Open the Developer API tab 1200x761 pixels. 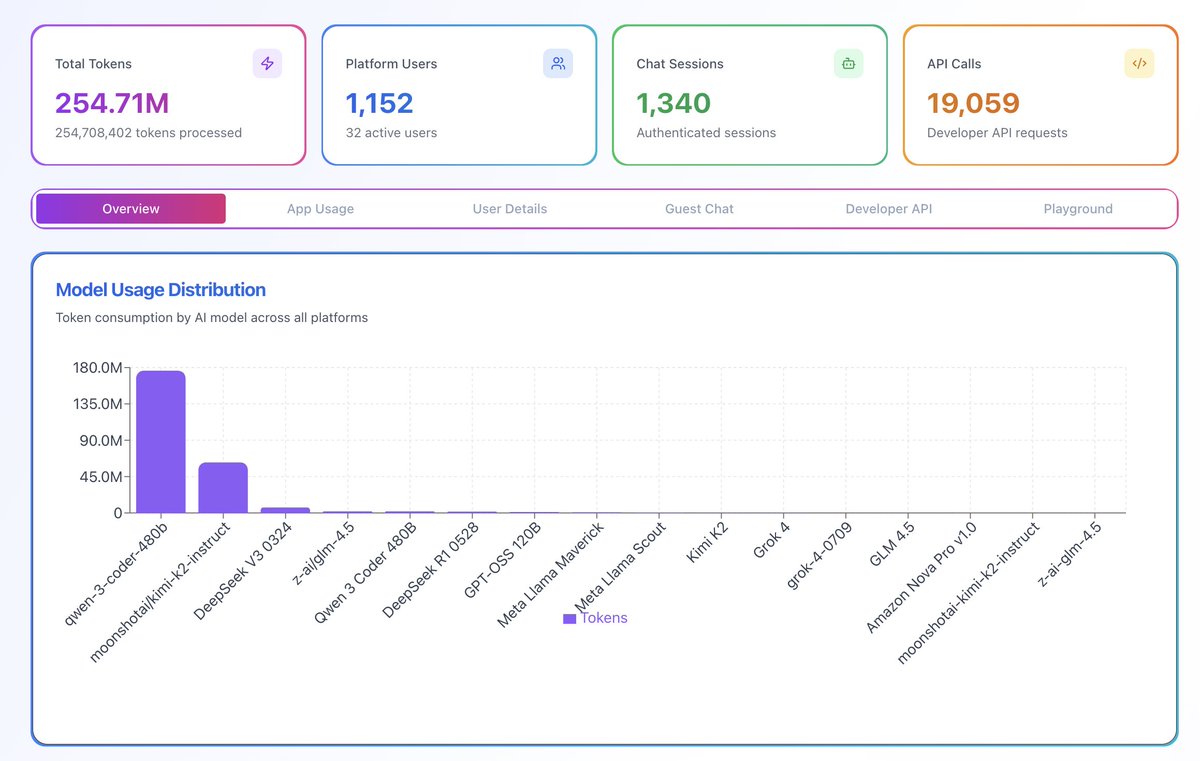click(x=888, y=208)
